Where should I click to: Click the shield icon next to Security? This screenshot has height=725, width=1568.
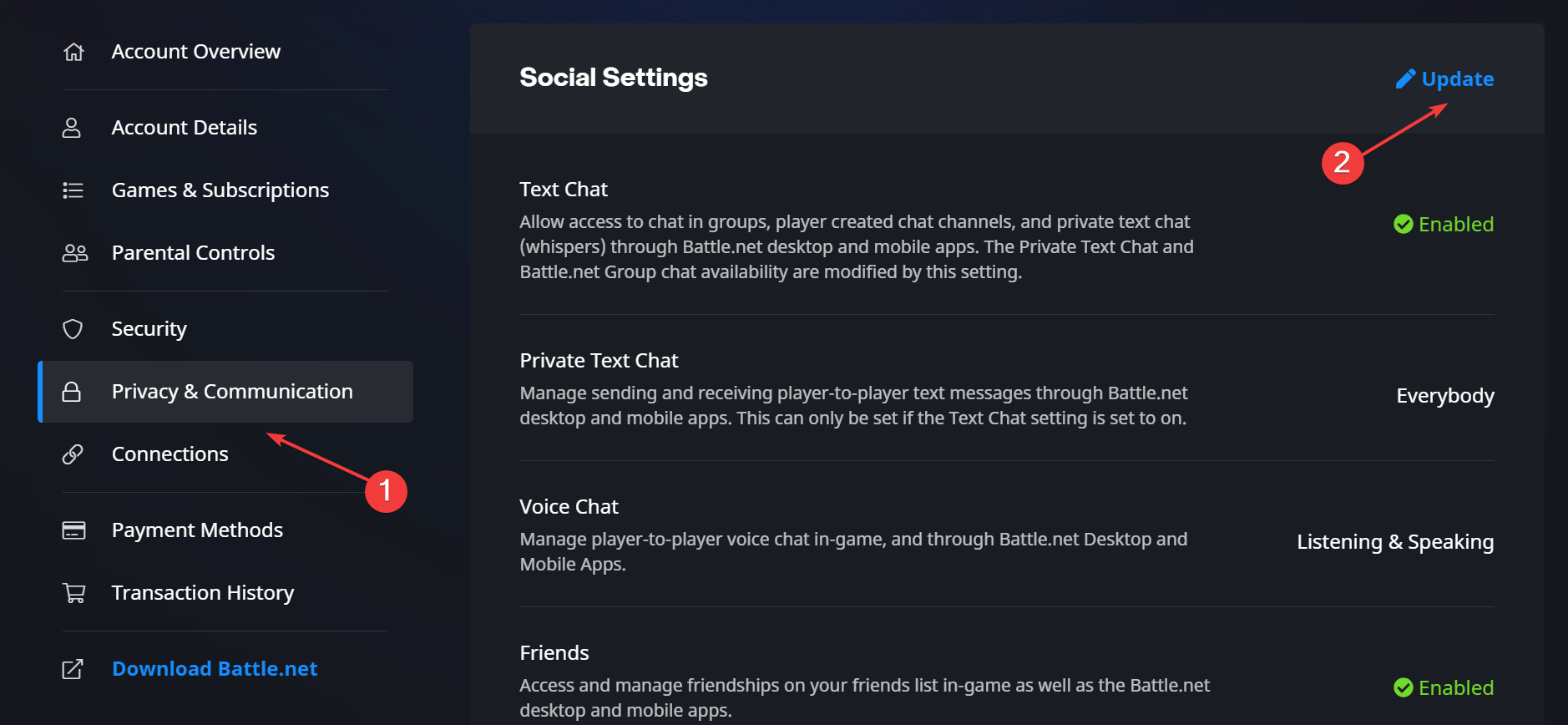pos(73,329)
